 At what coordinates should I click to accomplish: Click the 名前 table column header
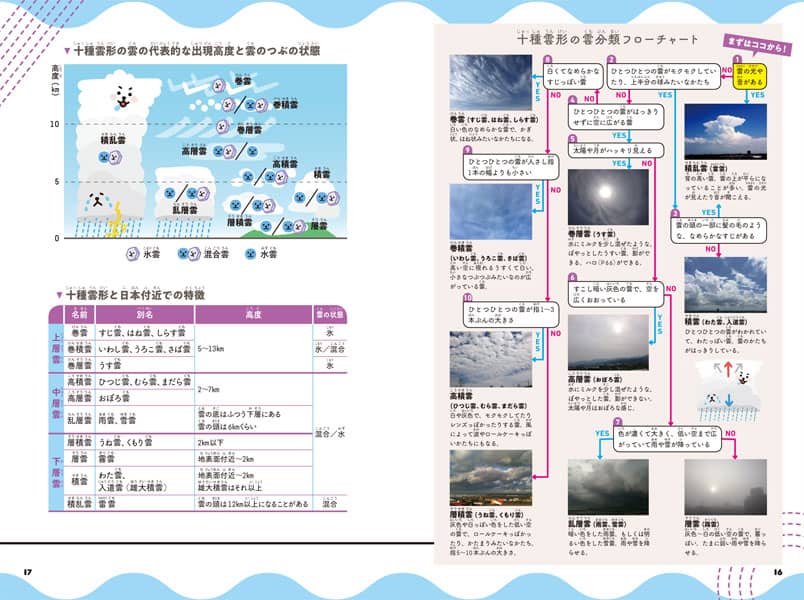tap(79, 314)
